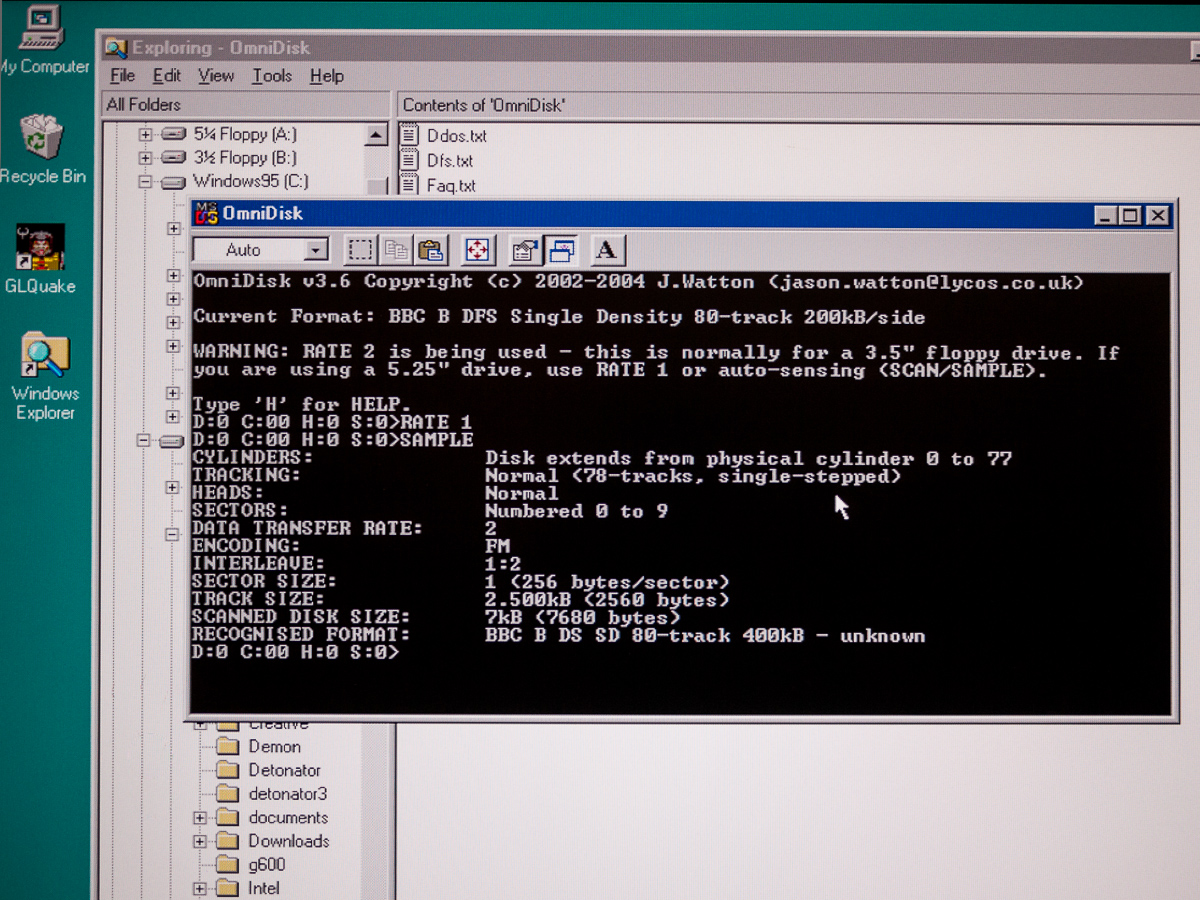Switch console to full screen mode

(477, 250)
